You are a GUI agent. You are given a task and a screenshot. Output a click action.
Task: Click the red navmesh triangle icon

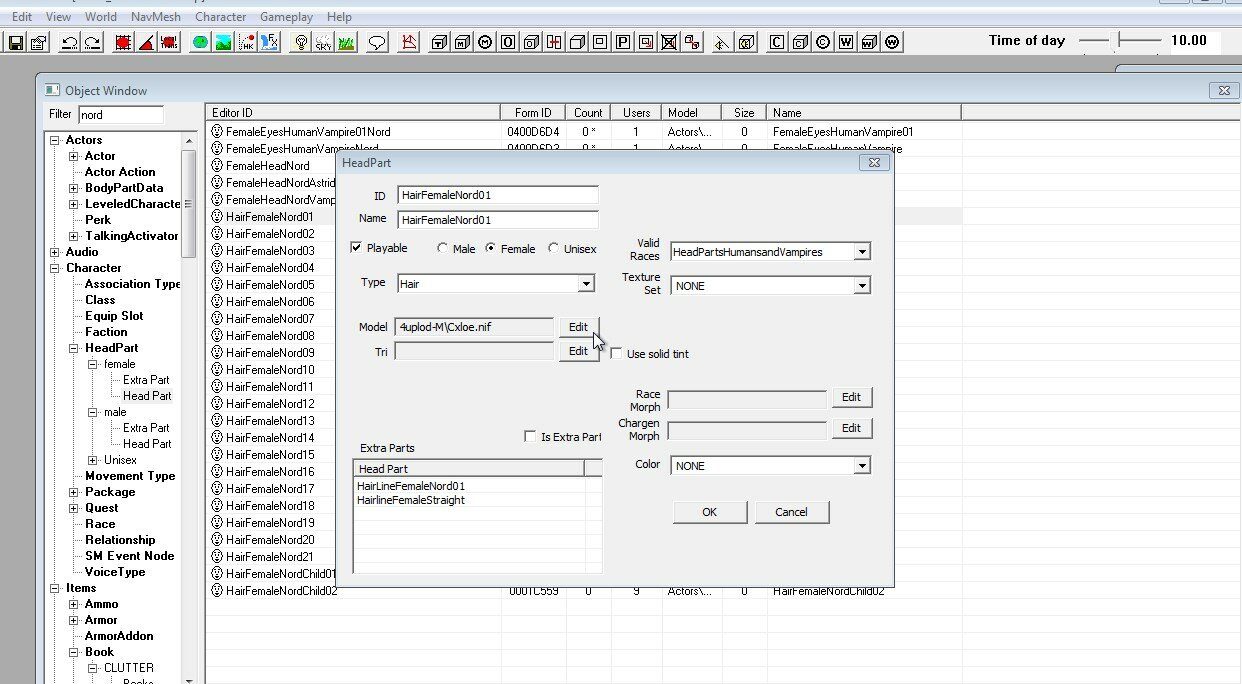point(409,43)
